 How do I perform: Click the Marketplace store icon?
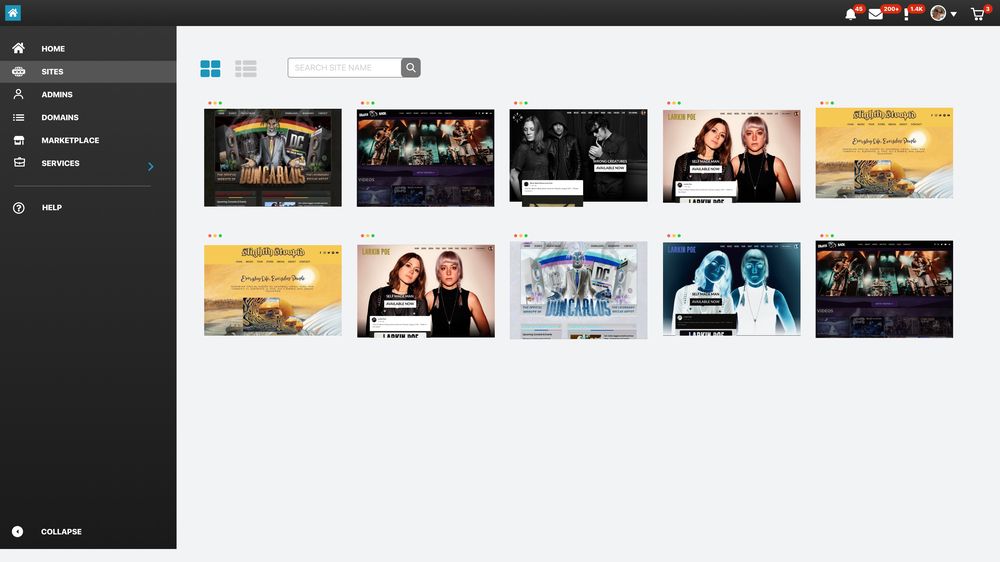[18, 140]
